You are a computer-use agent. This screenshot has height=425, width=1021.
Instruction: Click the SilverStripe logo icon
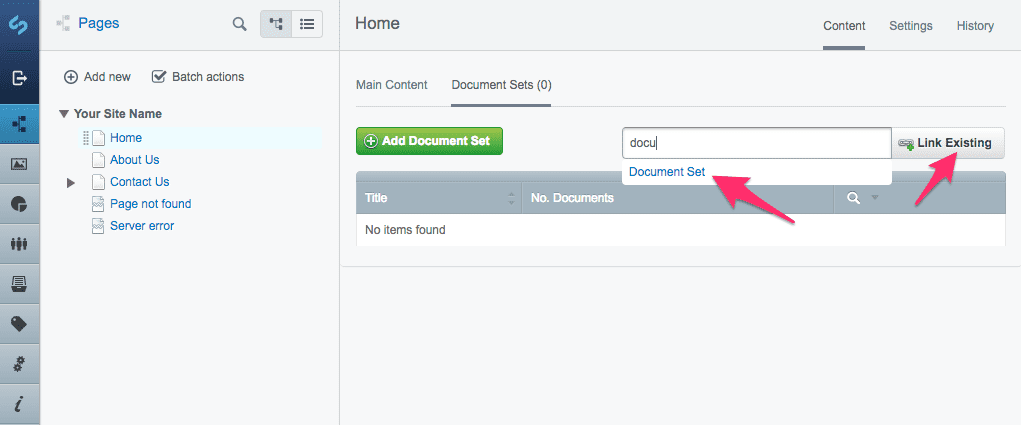point(19,24)
